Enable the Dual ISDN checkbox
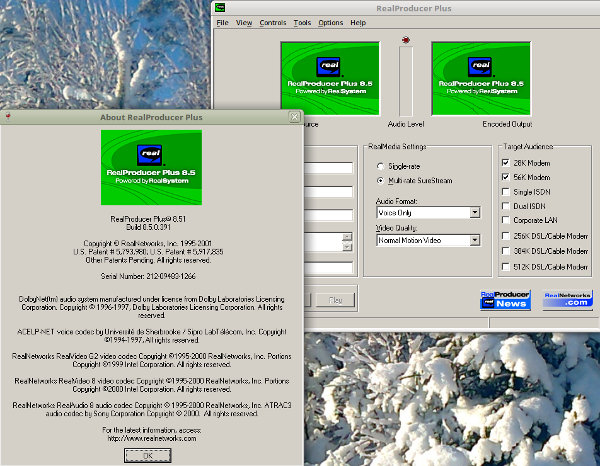This screenshot has width=600, height=466. 505,206
